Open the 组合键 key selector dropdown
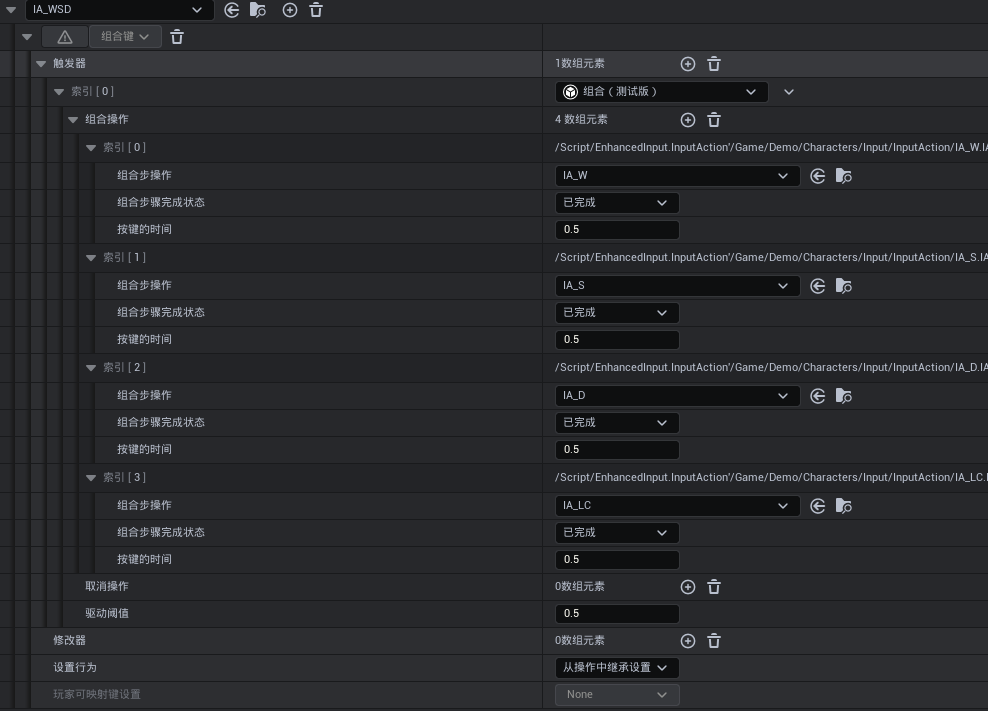The width and height of the screenshot is (988, 711). pos(125,37)
